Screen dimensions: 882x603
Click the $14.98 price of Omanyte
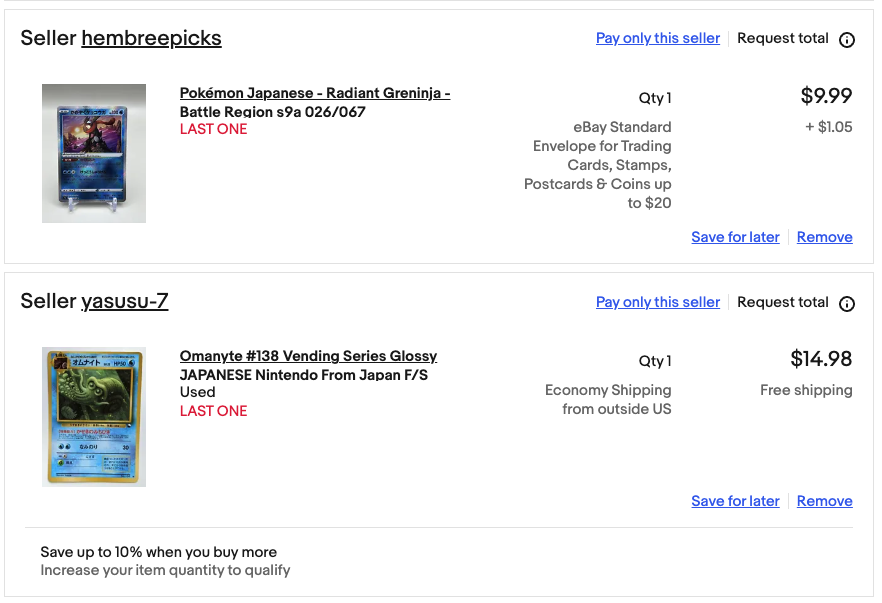coord(821,359)
